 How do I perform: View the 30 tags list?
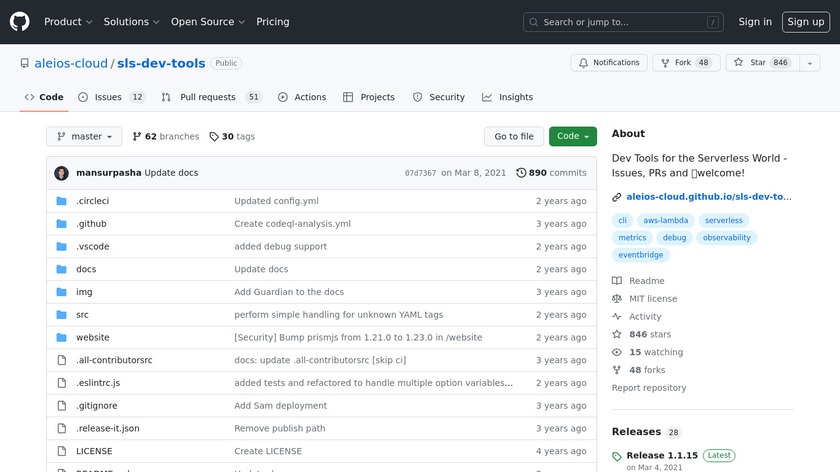(232, 137)
